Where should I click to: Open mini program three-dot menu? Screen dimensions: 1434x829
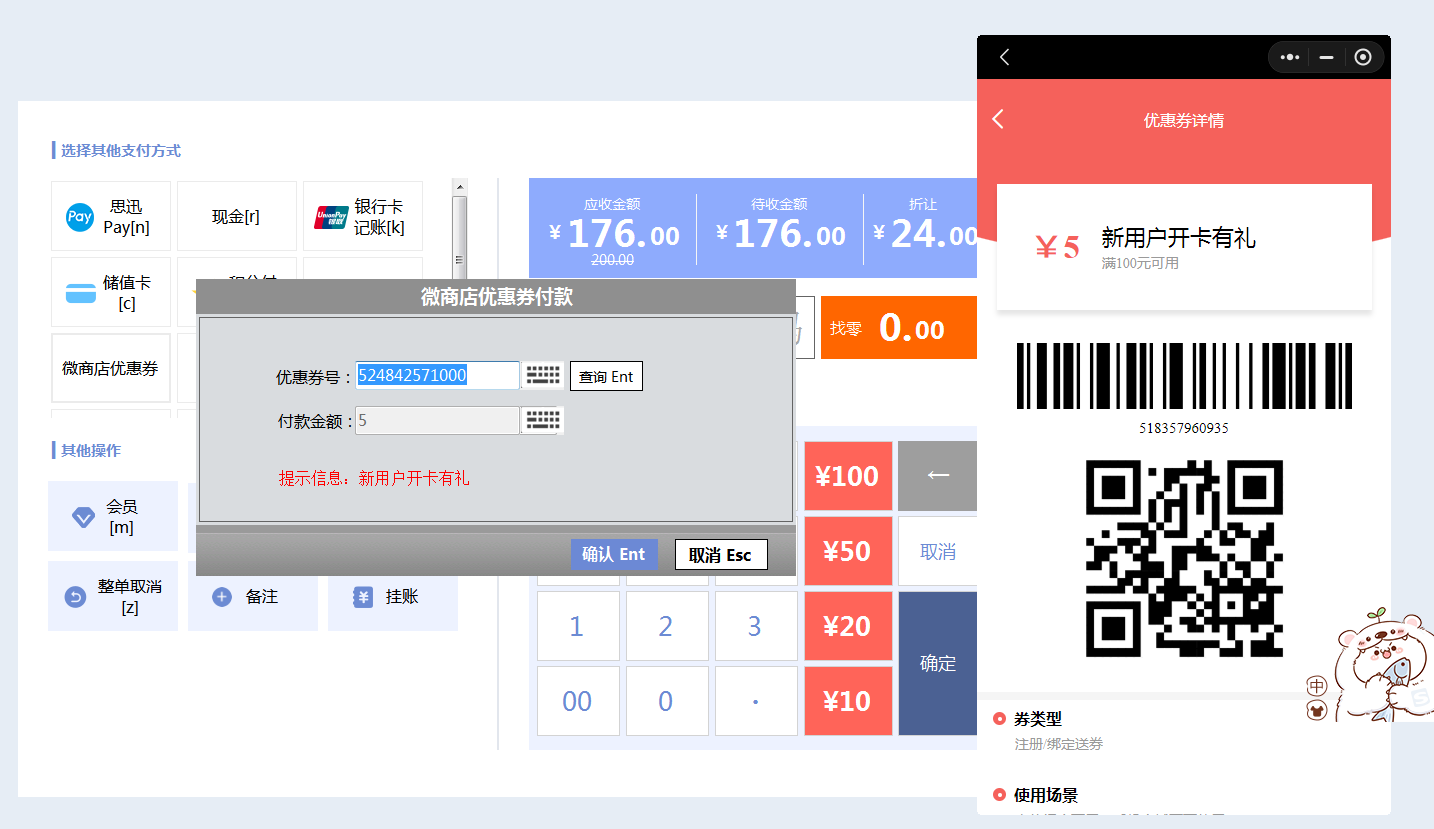[x=1290, y=57]
